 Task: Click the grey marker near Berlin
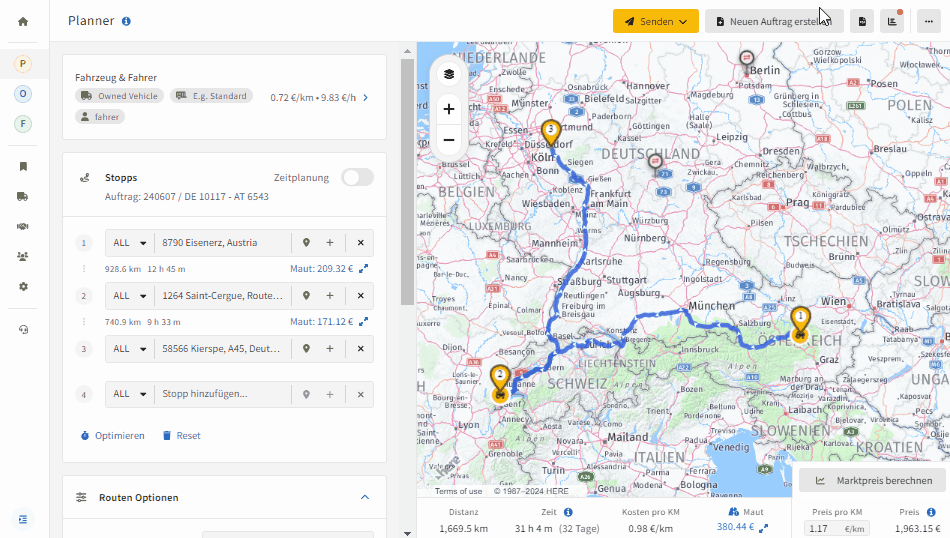coord(746,60)
